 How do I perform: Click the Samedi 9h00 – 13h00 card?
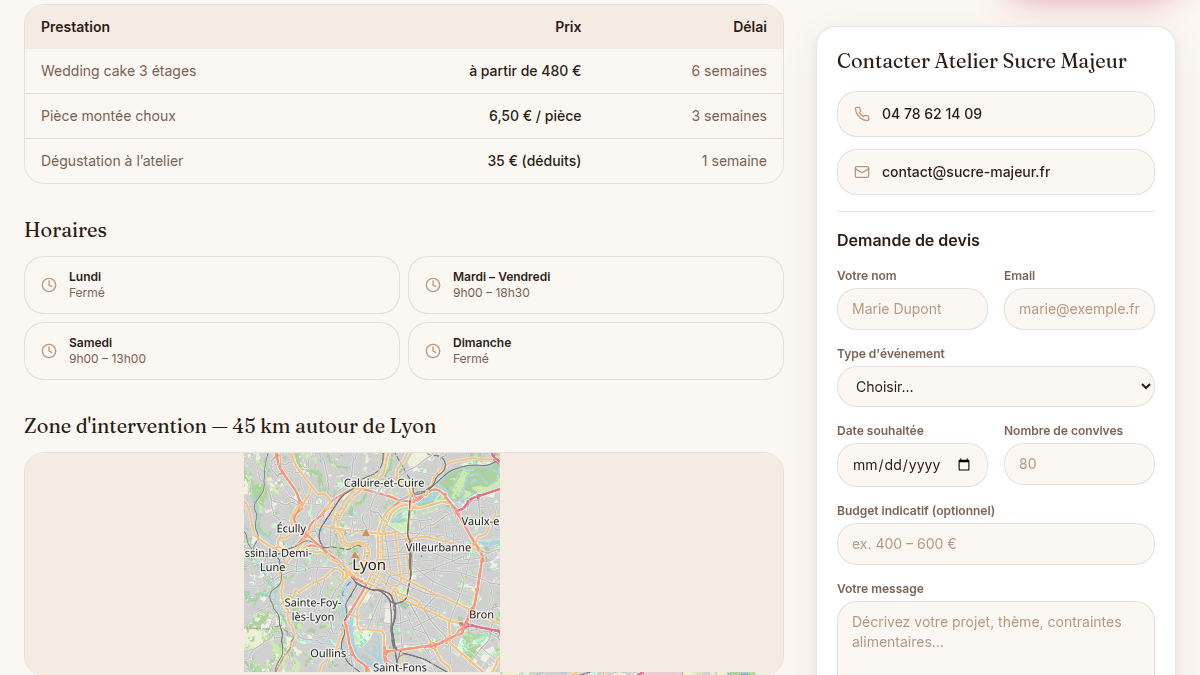[212, 351]
